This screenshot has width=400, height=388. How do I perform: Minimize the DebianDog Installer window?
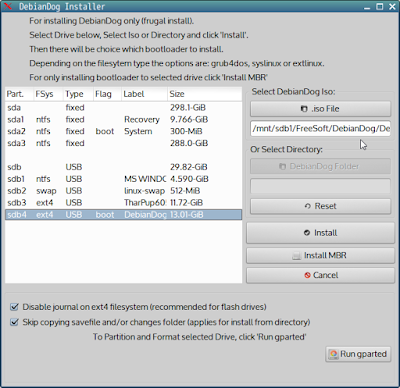[367, 6]
